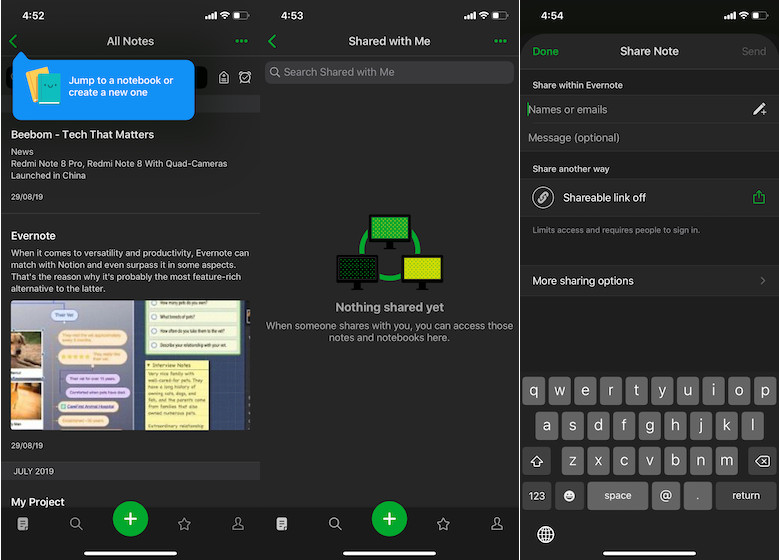779x560 pixels.
Task: Open Notes tab in All Notes bottom bar
Action: (x=23, y=524)
